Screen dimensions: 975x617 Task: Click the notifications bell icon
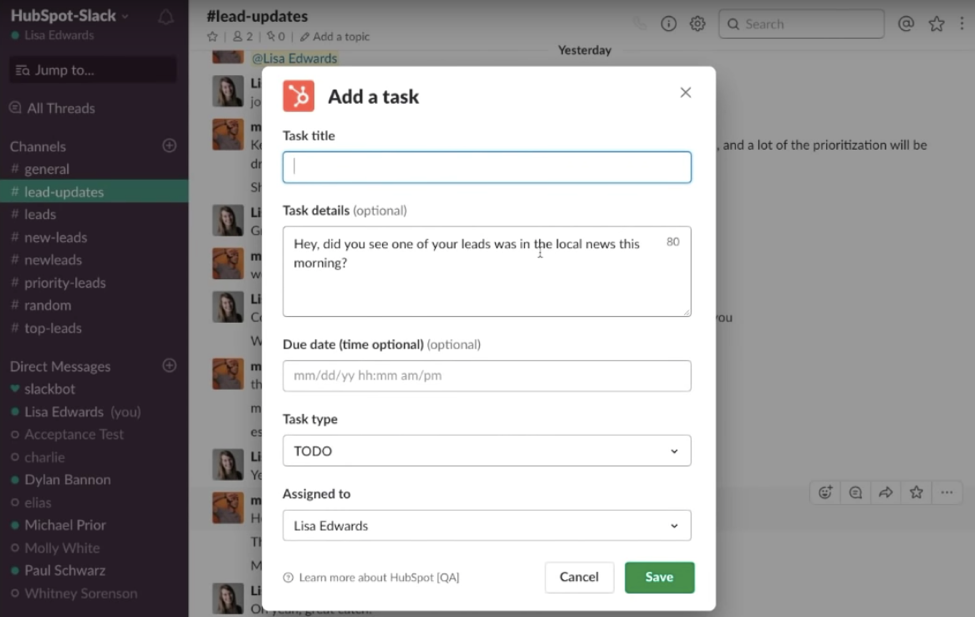click(165, 17)
